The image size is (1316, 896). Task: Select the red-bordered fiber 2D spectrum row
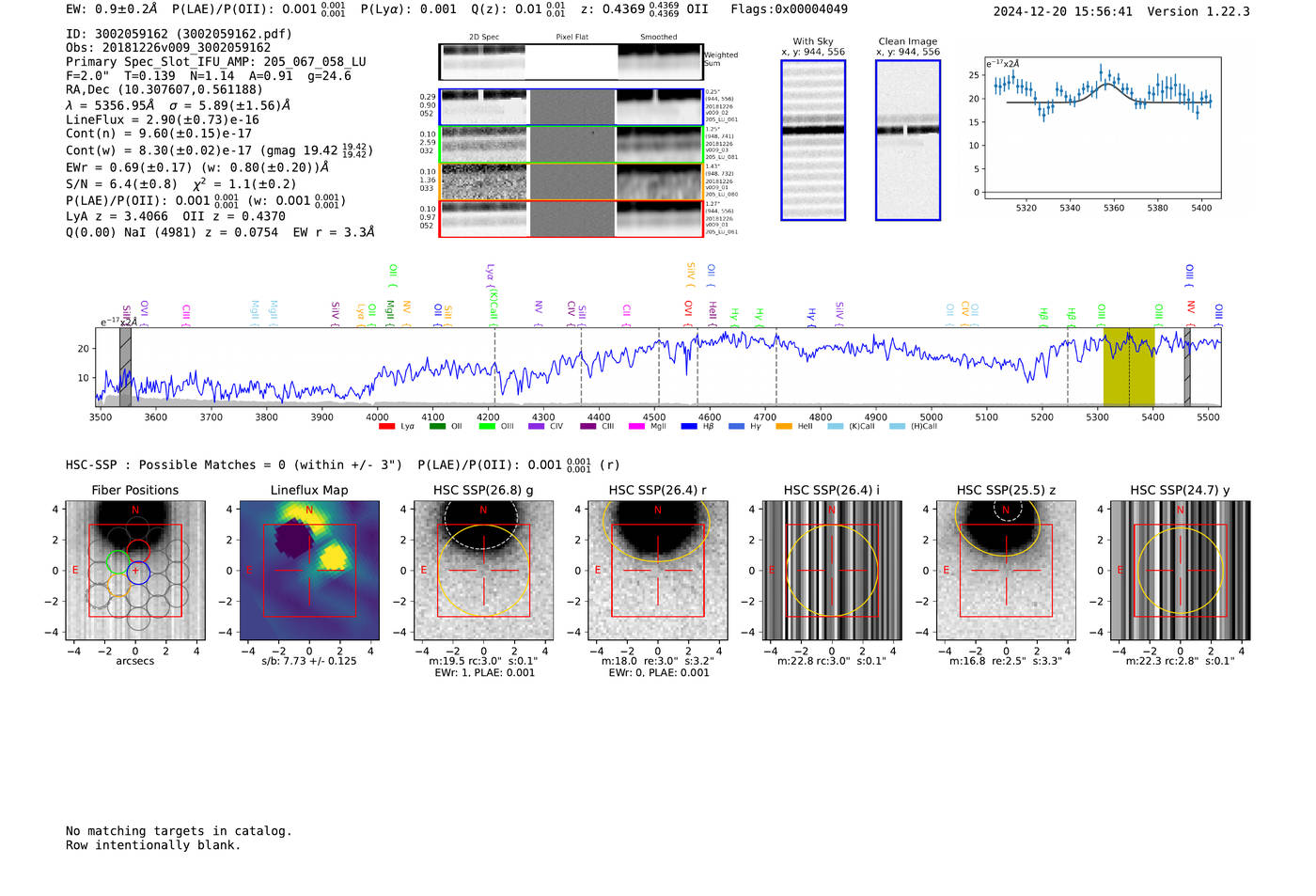tap(571, 219)
